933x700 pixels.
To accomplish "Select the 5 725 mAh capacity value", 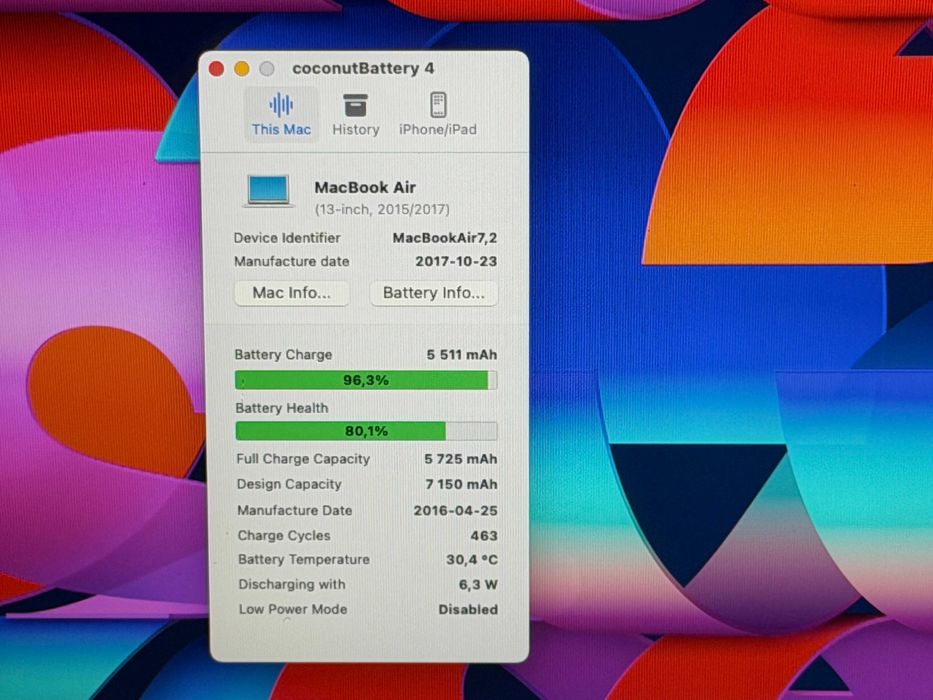I will click(461, 459).
